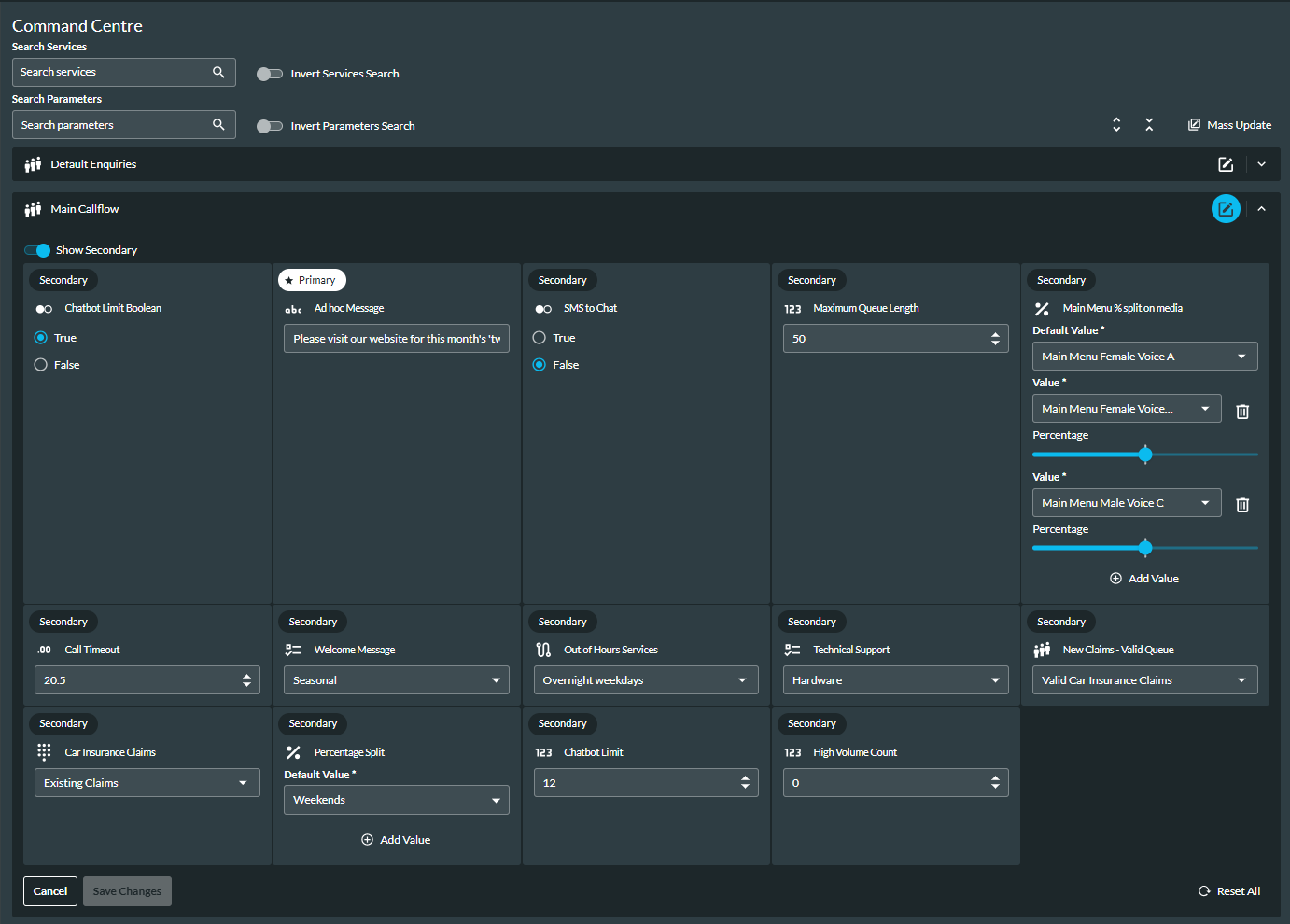Image resolution: width=1290 pixels, height=924 pixels.
Task: Delete the Main Menu Female Voice value row
Action: [1242, 411]
